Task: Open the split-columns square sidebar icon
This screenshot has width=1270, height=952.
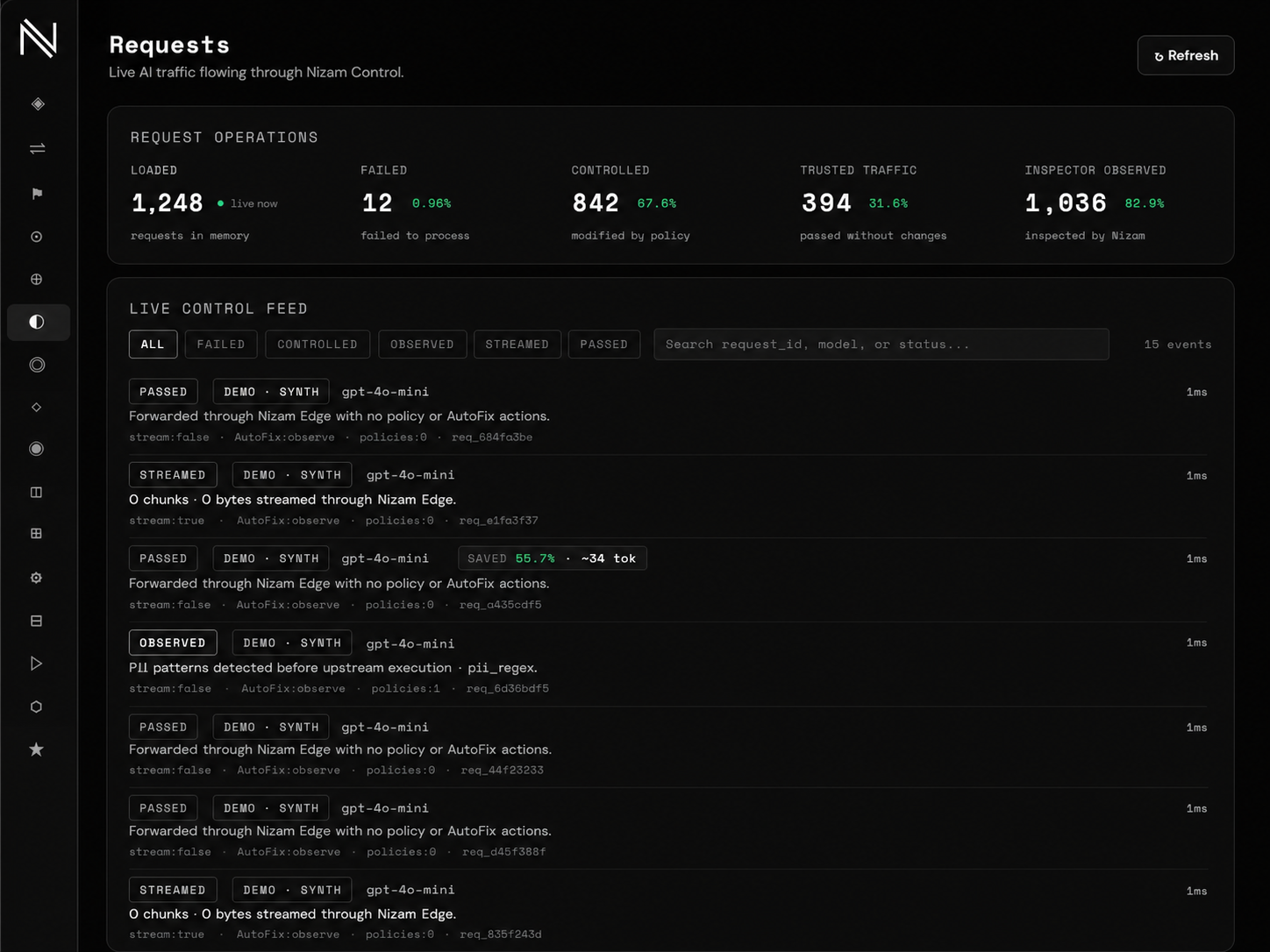Action: tap(37, 492)
